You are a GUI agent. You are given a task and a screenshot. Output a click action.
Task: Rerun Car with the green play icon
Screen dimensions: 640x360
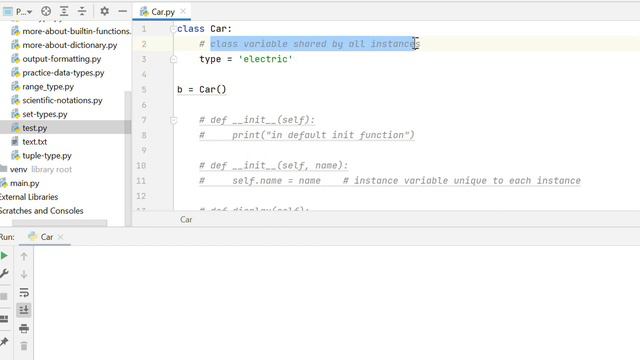[x=4, y=256]
